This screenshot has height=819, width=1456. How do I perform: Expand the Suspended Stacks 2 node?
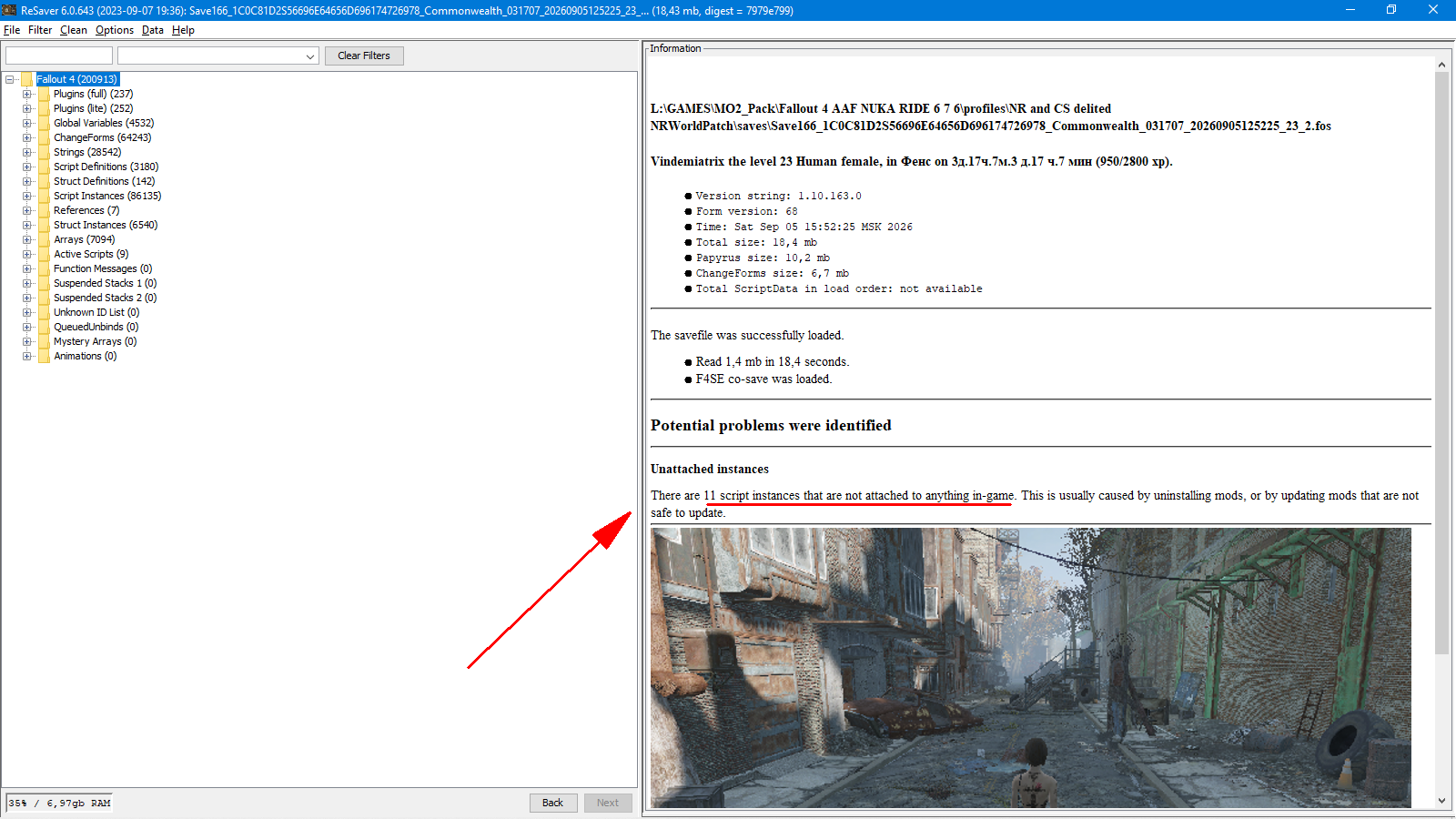click(27, 298)
